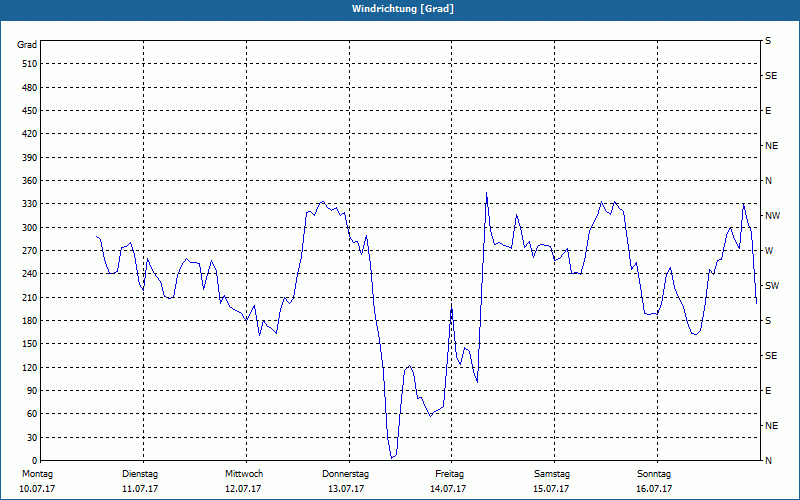Select the 30 tick on left axis
The image size is (800, 500).
coord(32,438)
